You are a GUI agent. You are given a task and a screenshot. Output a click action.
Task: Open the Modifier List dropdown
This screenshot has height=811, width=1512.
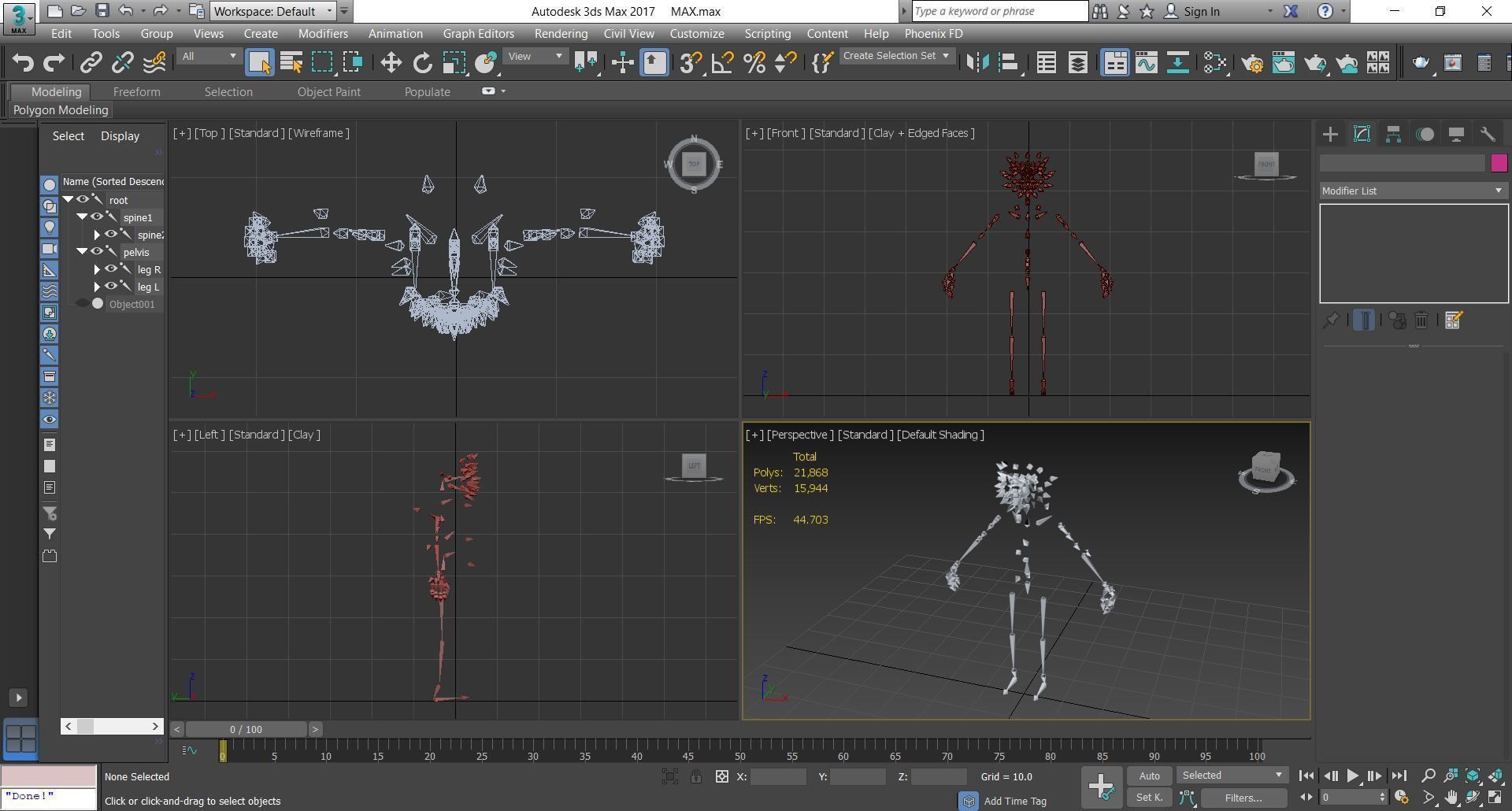pos(1414,191)
